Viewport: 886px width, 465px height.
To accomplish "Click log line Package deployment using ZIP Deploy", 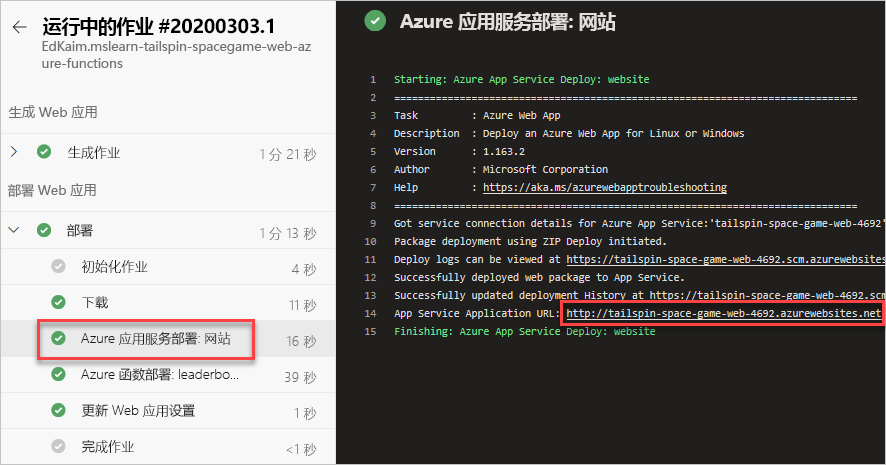I will (531, 241).
